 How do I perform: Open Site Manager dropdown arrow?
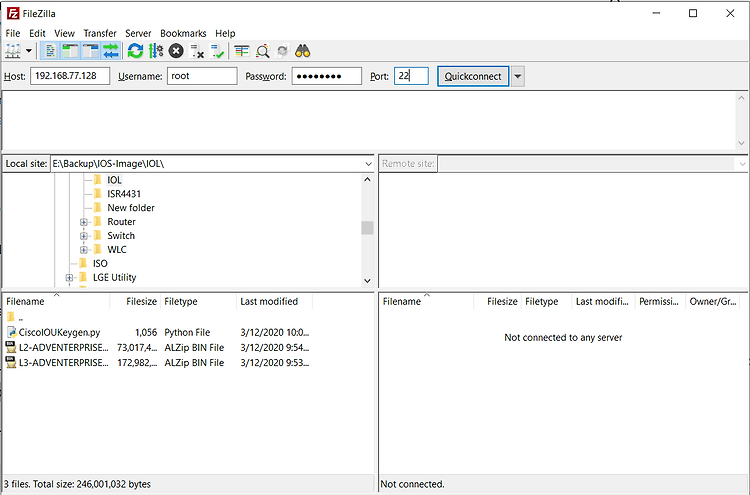click(29, 51)
